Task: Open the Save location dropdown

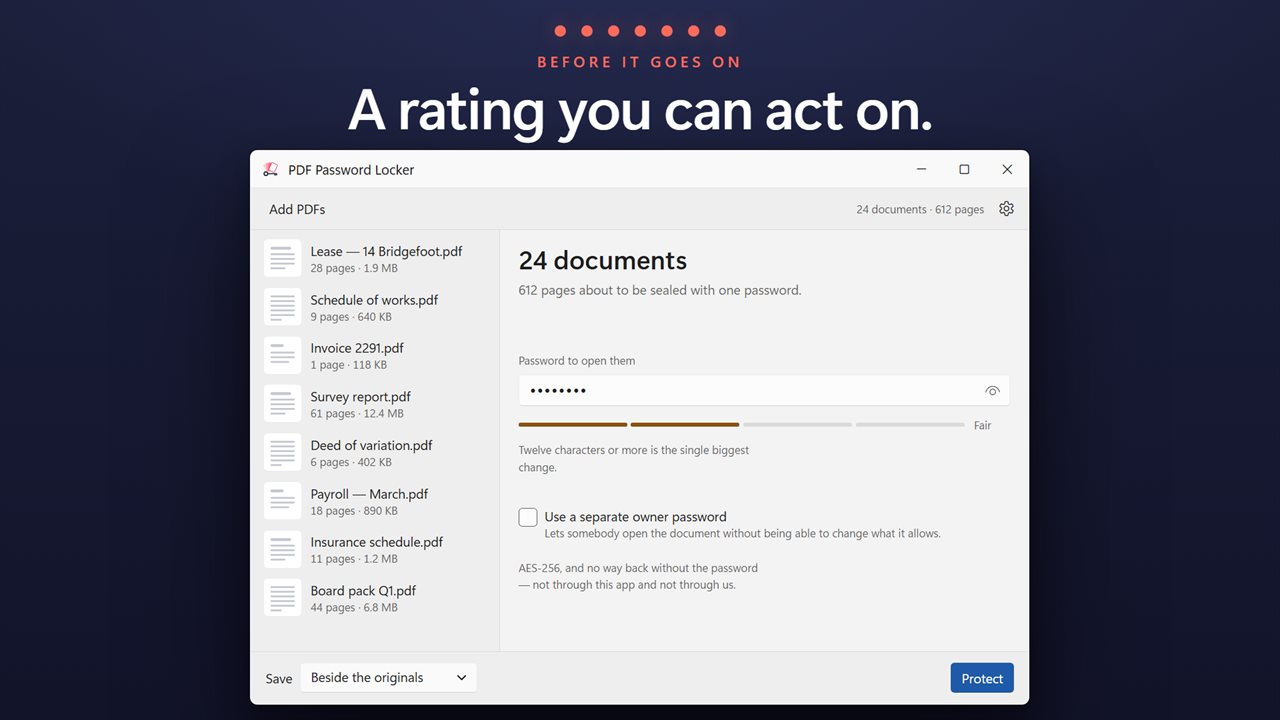Action: click(x=389, y=678)
